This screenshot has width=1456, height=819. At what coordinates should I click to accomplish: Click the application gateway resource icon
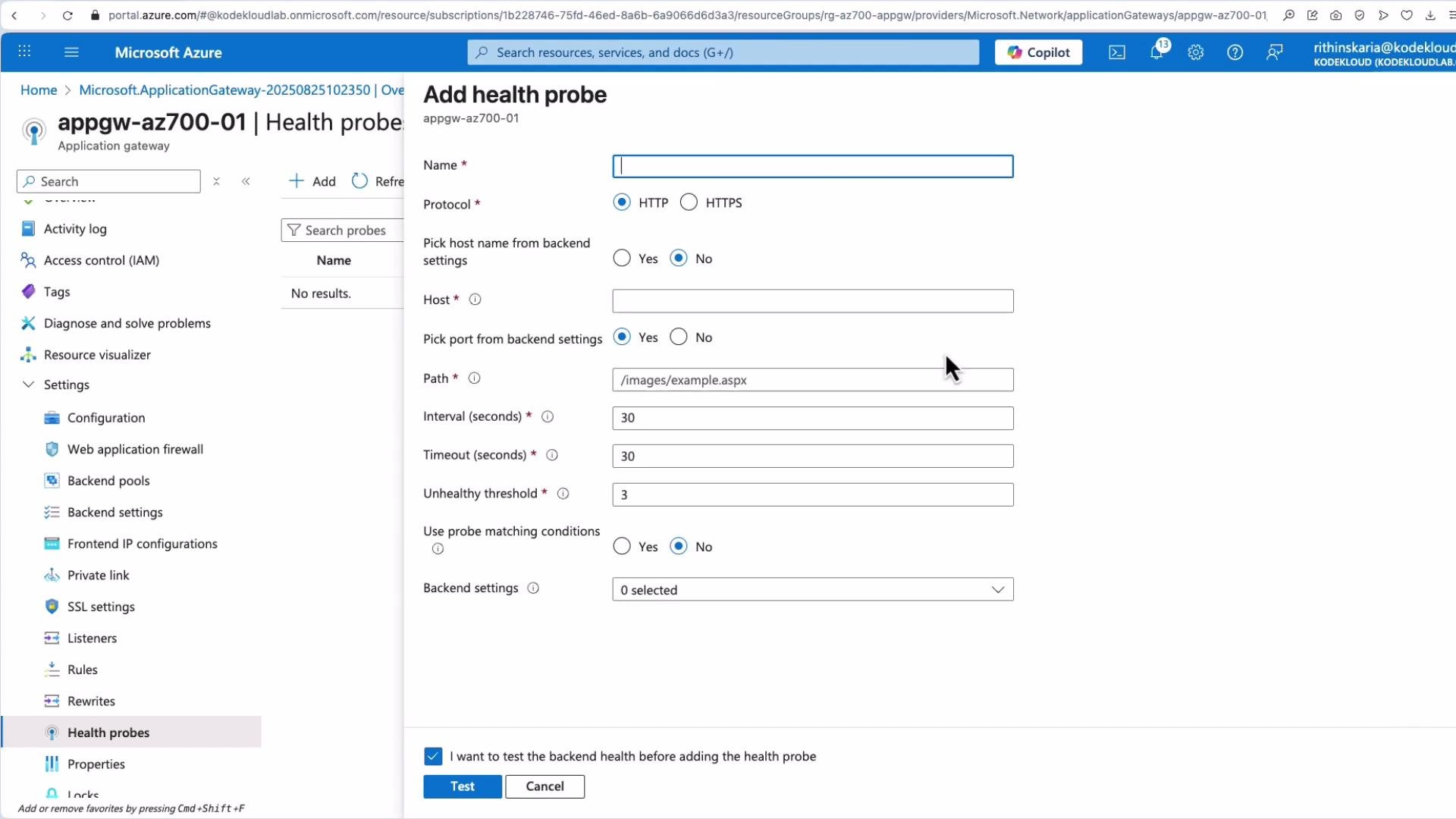(33, 131)
